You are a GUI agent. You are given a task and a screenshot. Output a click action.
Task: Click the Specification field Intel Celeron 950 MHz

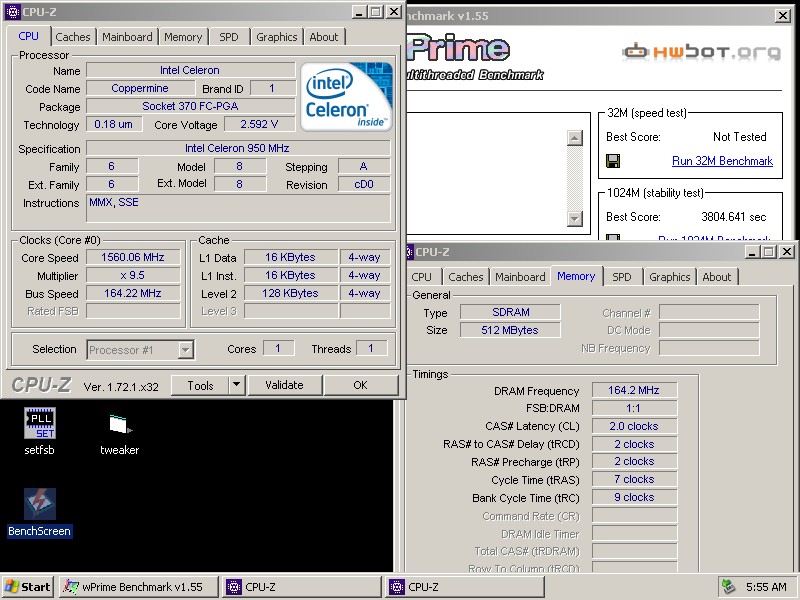coord(238,148)
